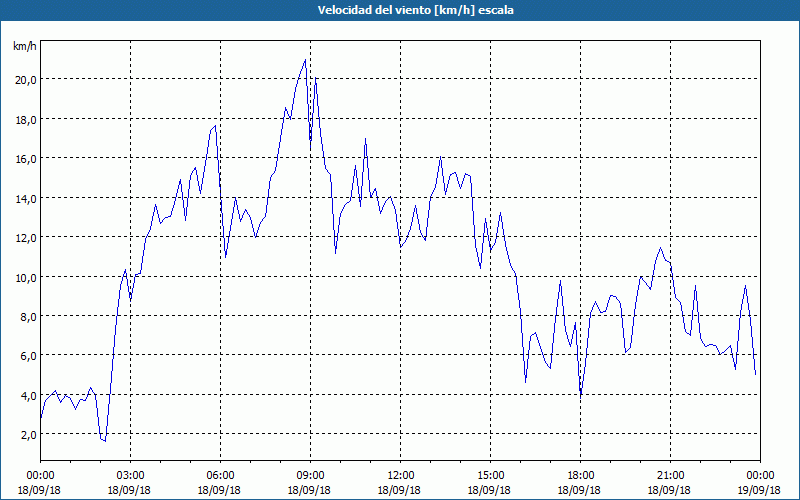Screen dimensions: 800x500
Task: Click the '2,0' y-axis value
Action: 29,435
